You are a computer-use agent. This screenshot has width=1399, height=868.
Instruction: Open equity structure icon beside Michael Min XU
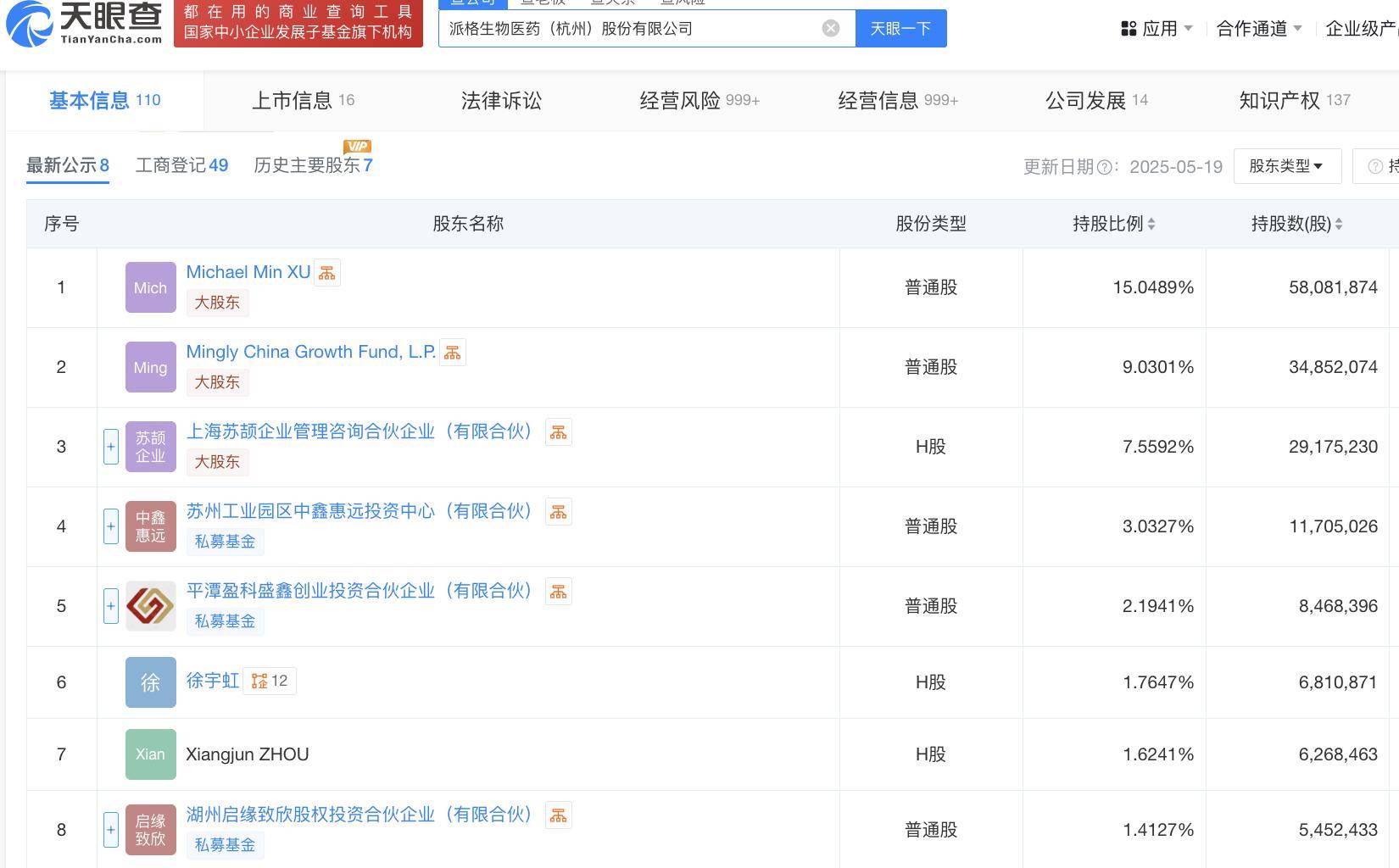[326, 273]
